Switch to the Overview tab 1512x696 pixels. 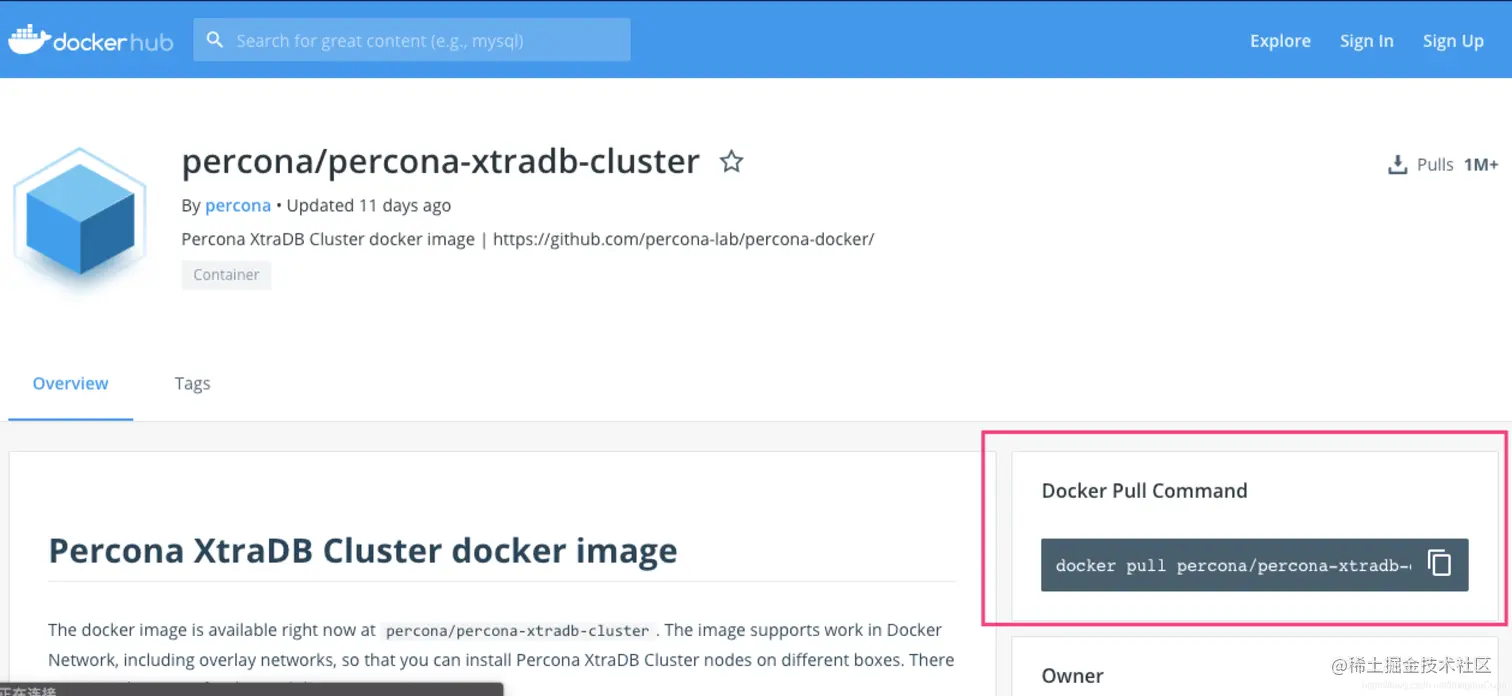[x=71, y=383]
